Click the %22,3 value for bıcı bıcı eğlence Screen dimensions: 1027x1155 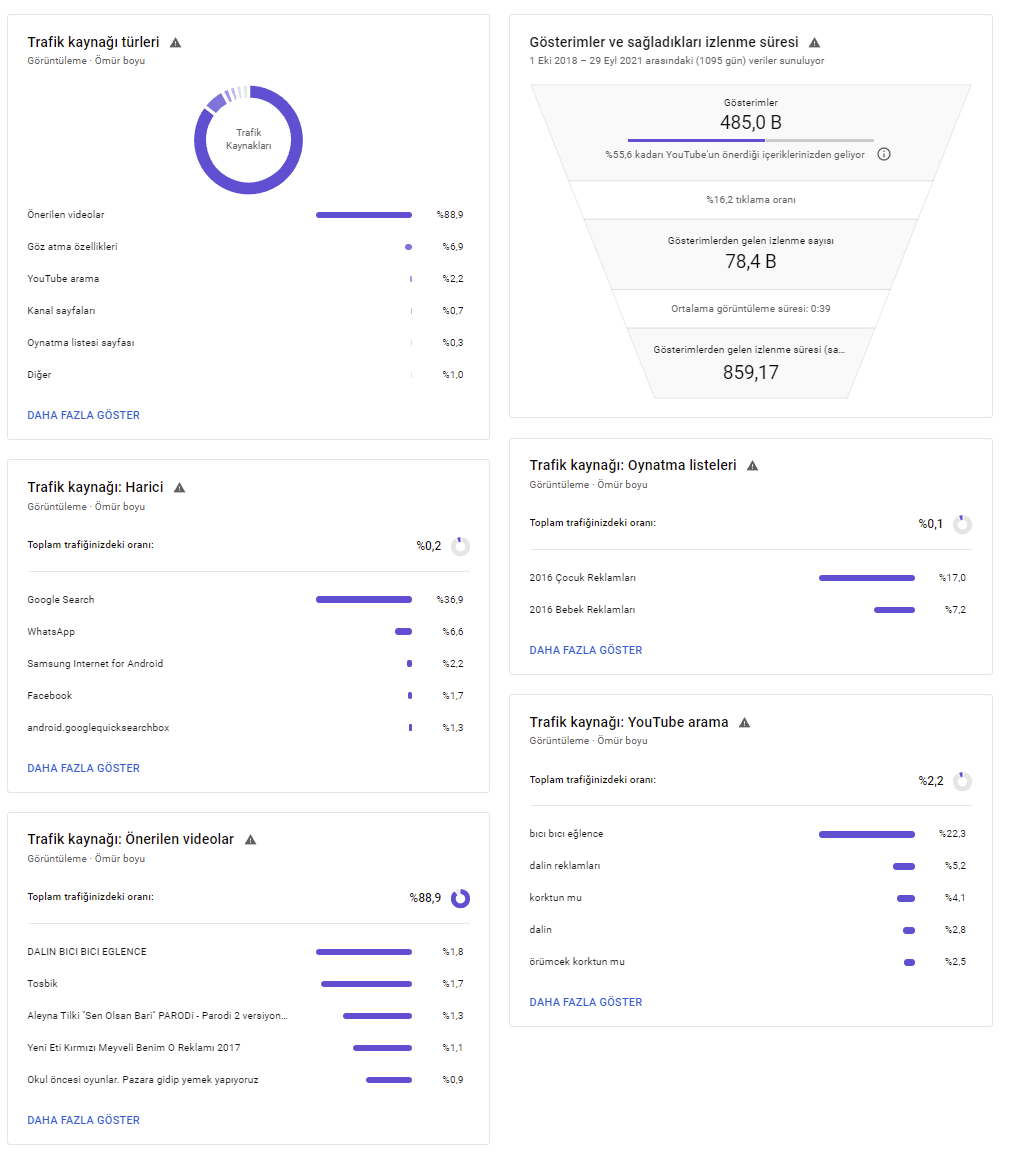click(952, 835)
